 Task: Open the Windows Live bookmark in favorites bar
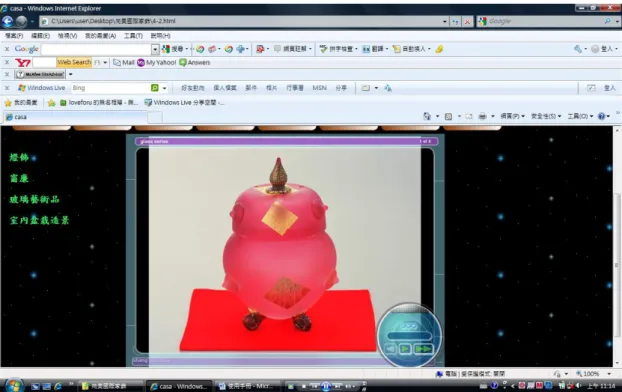[184, 103]
